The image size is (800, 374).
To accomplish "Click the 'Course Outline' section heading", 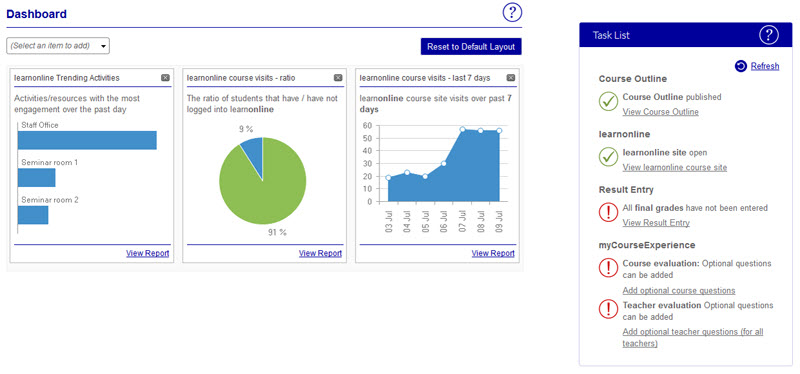I will pyautogui.click(x=633, y=79).
